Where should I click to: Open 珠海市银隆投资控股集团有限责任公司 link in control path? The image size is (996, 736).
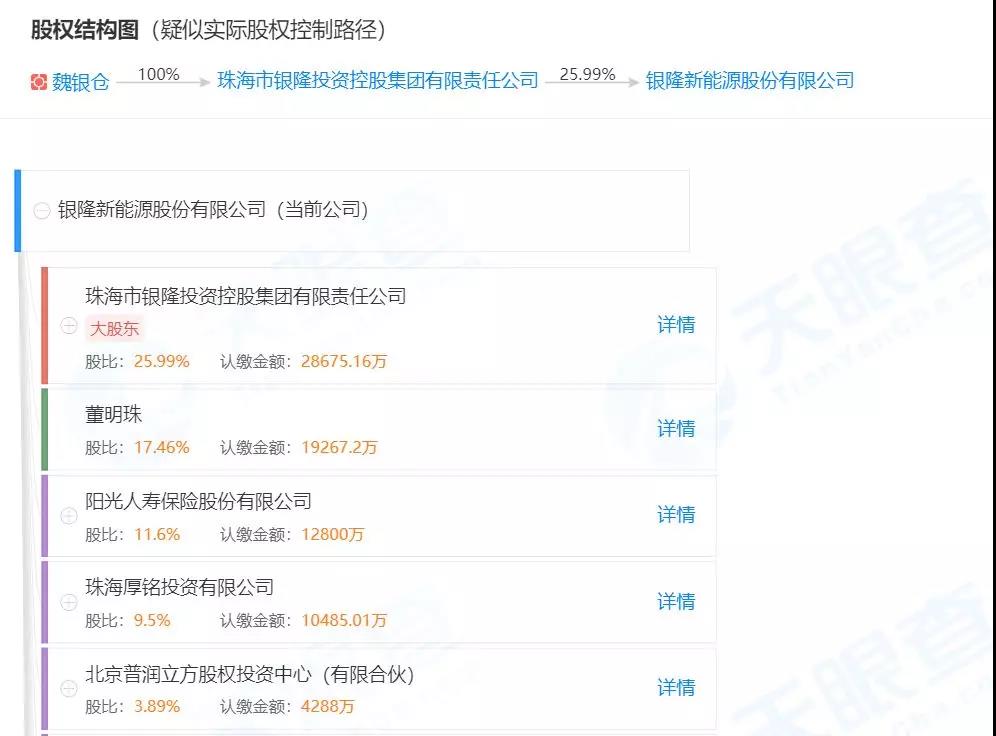pyautogui.click(x=378, y=81)
